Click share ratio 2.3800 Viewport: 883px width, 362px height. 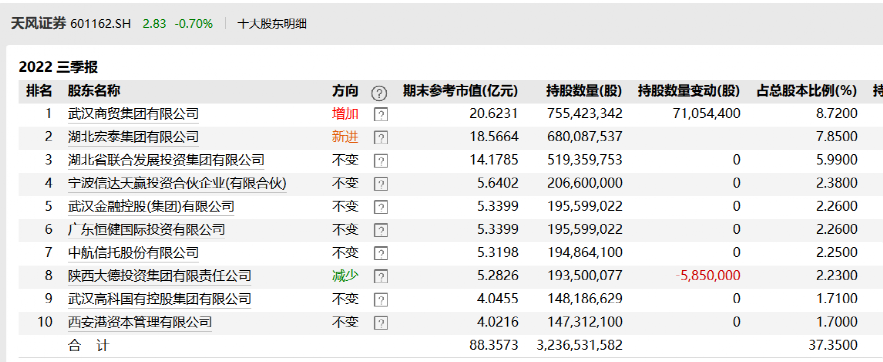pos(837,183)
